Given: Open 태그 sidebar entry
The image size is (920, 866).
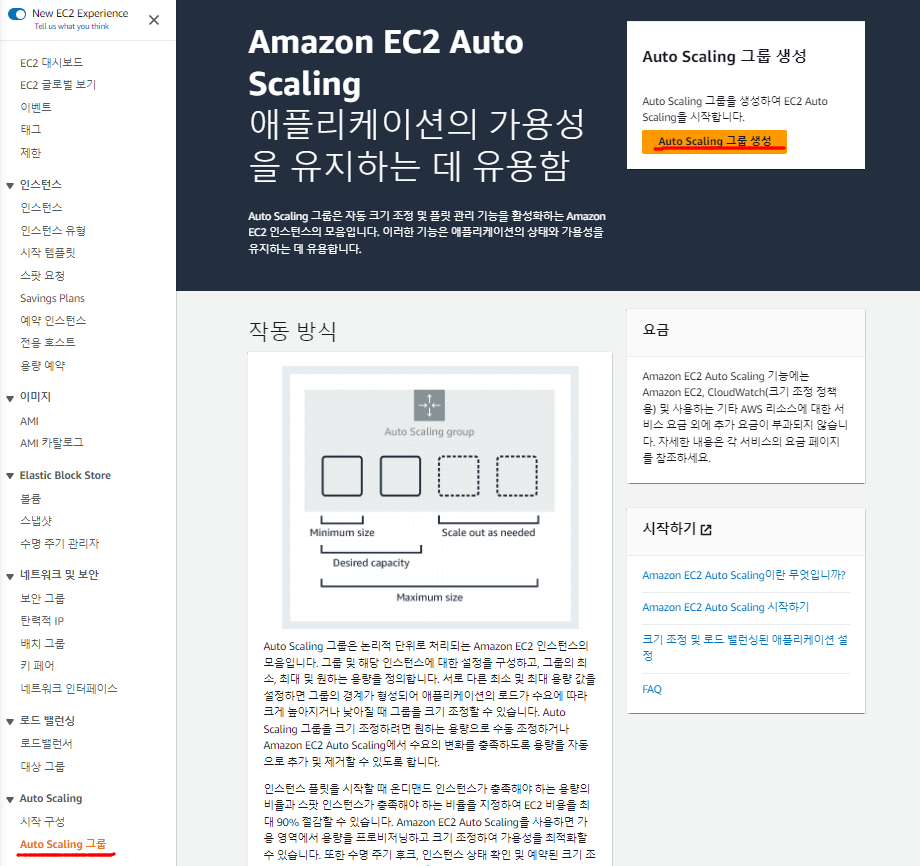Looking at the screenshot, I should coord(31,130).
